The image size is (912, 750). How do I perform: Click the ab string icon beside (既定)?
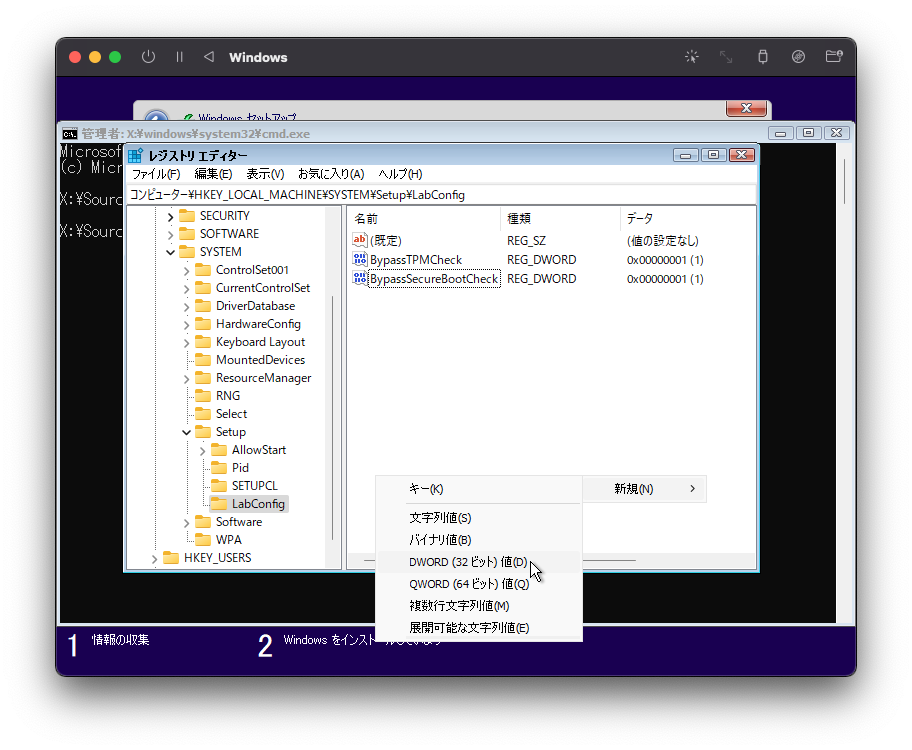click(359, 240)
